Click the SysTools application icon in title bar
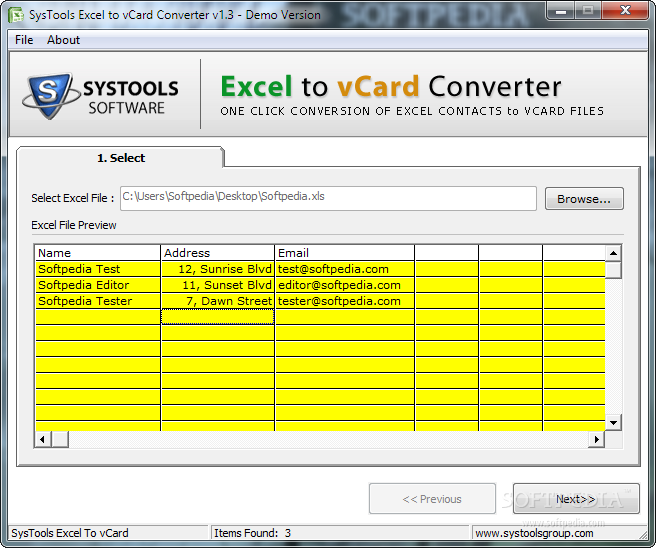656x548 pixels. pos(16,15)
